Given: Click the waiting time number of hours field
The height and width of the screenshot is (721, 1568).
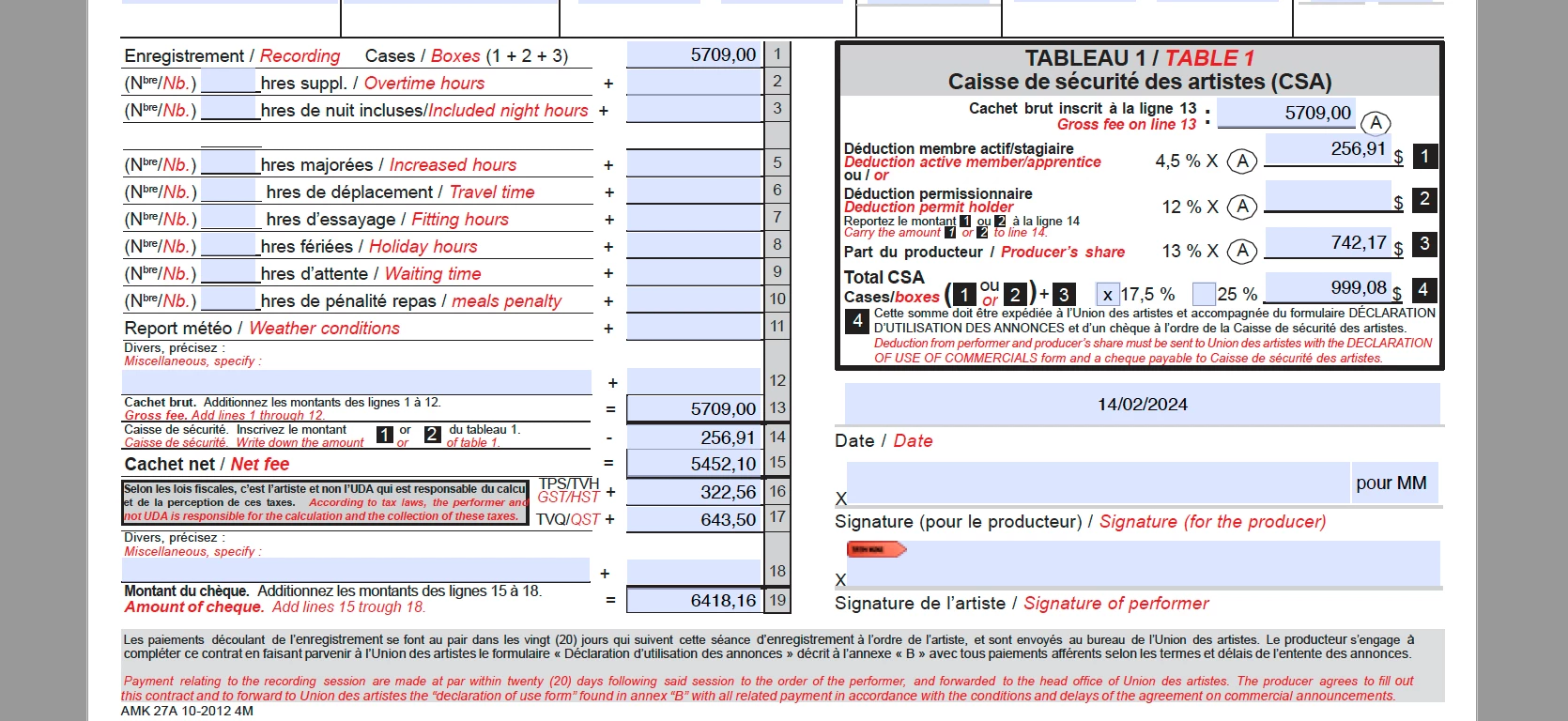Looking at the screenshot, I should [x=228, y=271].
